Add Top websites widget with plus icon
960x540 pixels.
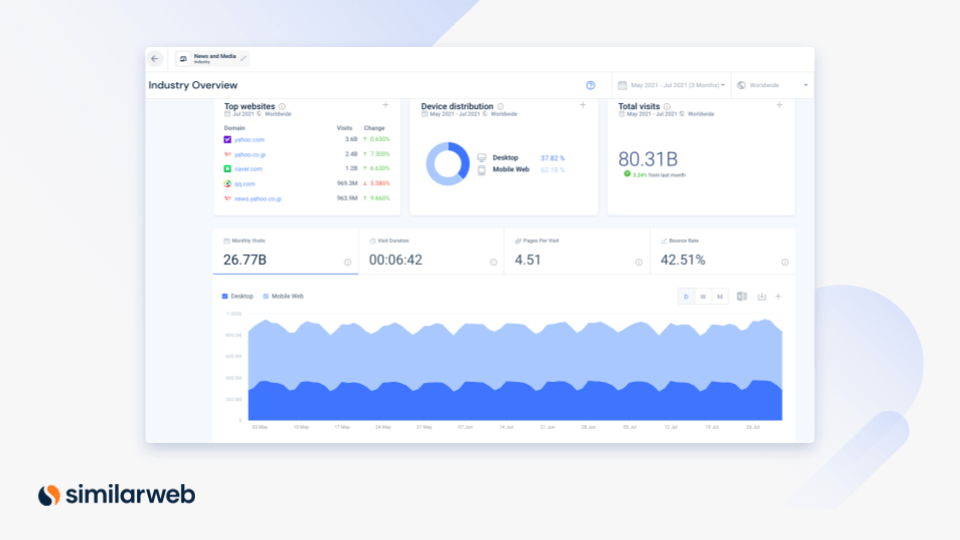tap(386, 105)
